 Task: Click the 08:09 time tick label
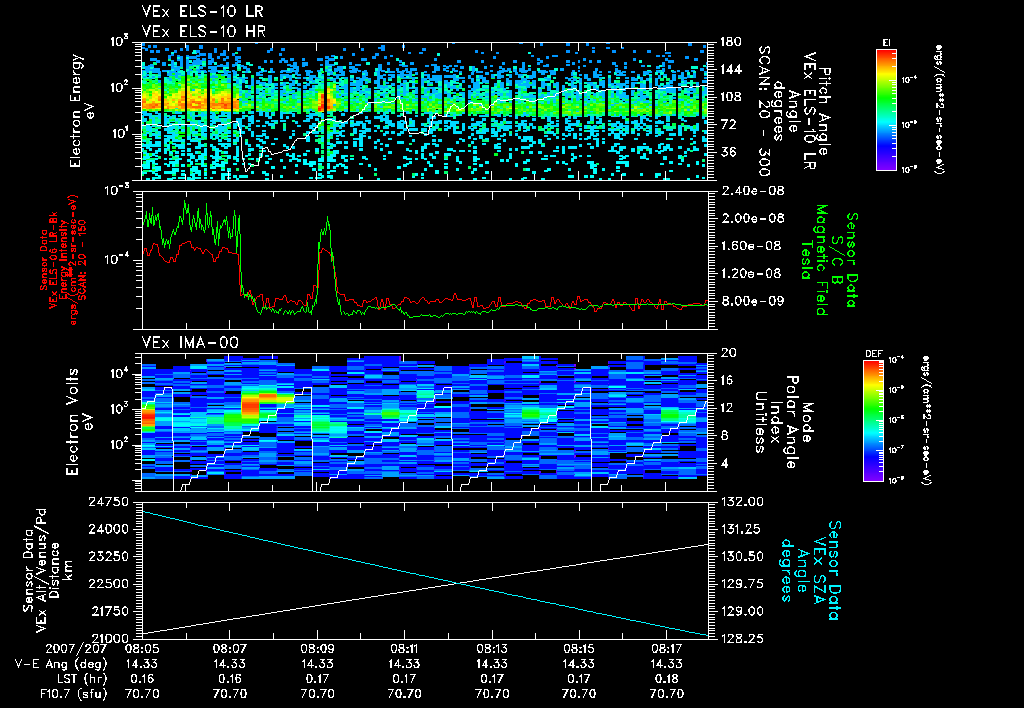(x=317, y=650)
